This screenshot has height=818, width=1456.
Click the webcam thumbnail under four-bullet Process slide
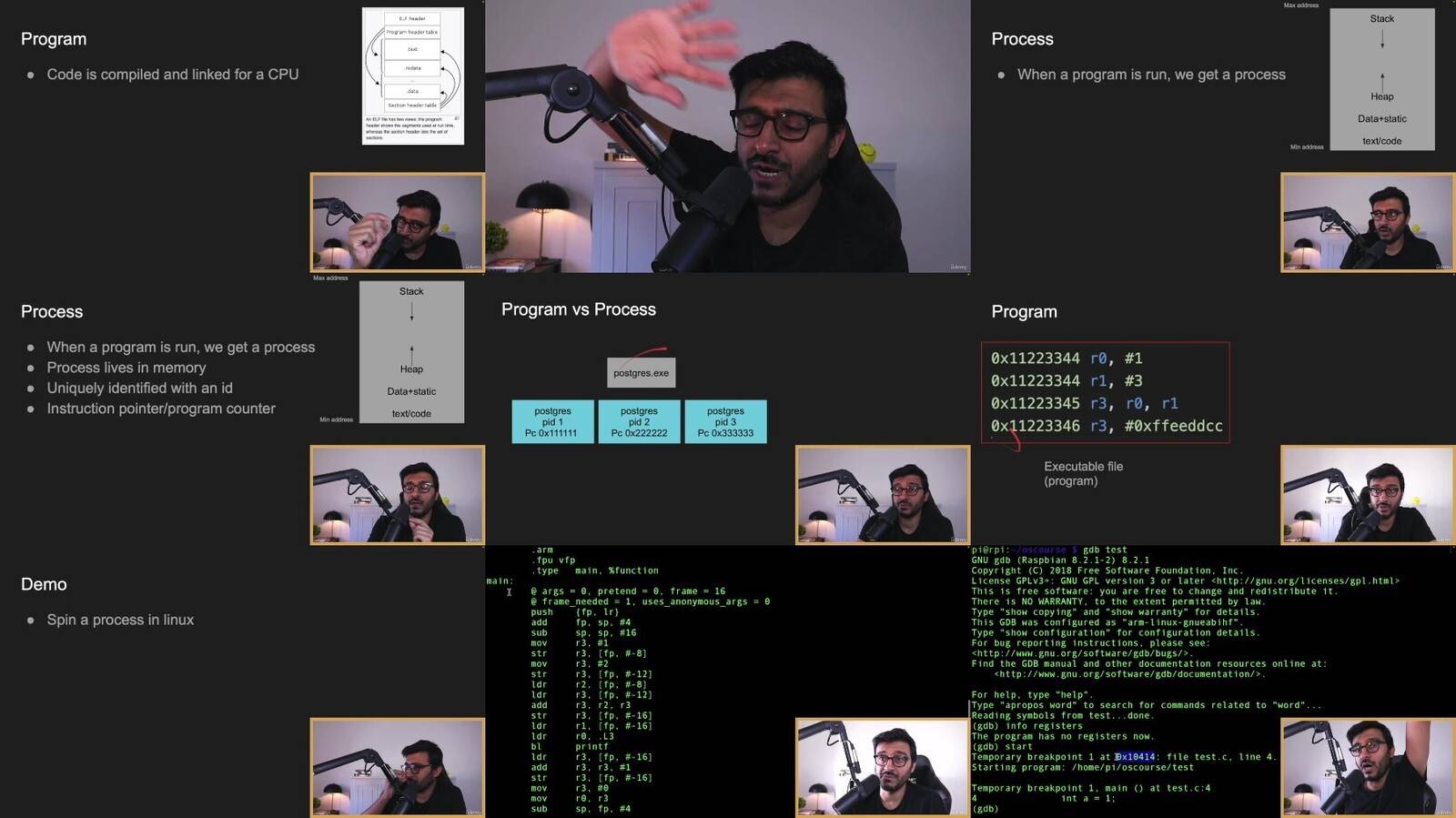398,495
